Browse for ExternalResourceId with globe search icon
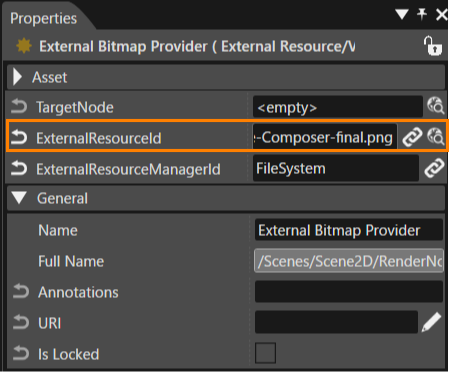Image resolution: width=449 pixels, height=372 pixels. 436,137
